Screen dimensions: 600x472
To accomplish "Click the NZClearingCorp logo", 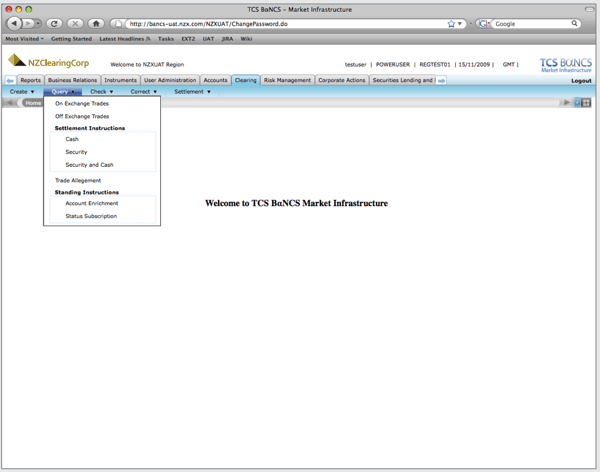I will pos(49,61).
